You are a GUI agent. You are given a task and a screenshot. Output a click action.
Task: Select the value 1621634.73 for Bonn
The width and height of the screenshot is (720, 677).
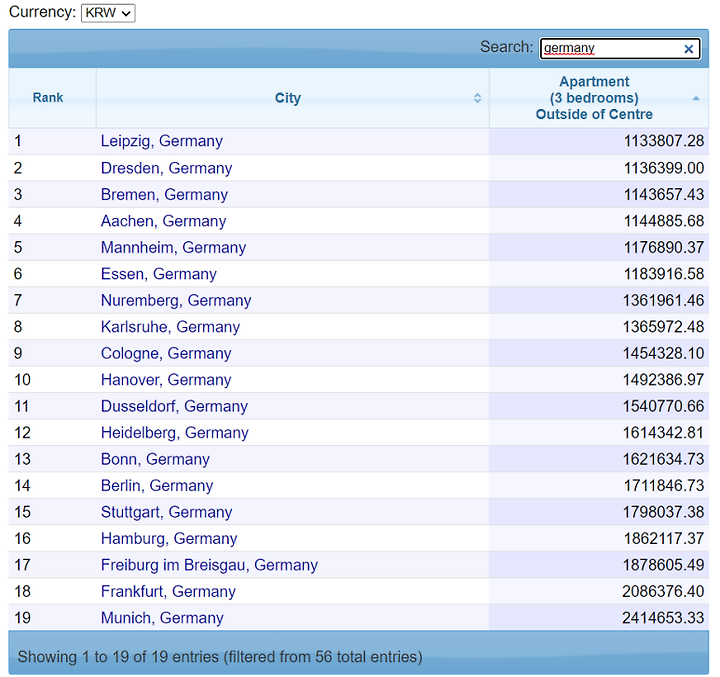coord(663,459)
